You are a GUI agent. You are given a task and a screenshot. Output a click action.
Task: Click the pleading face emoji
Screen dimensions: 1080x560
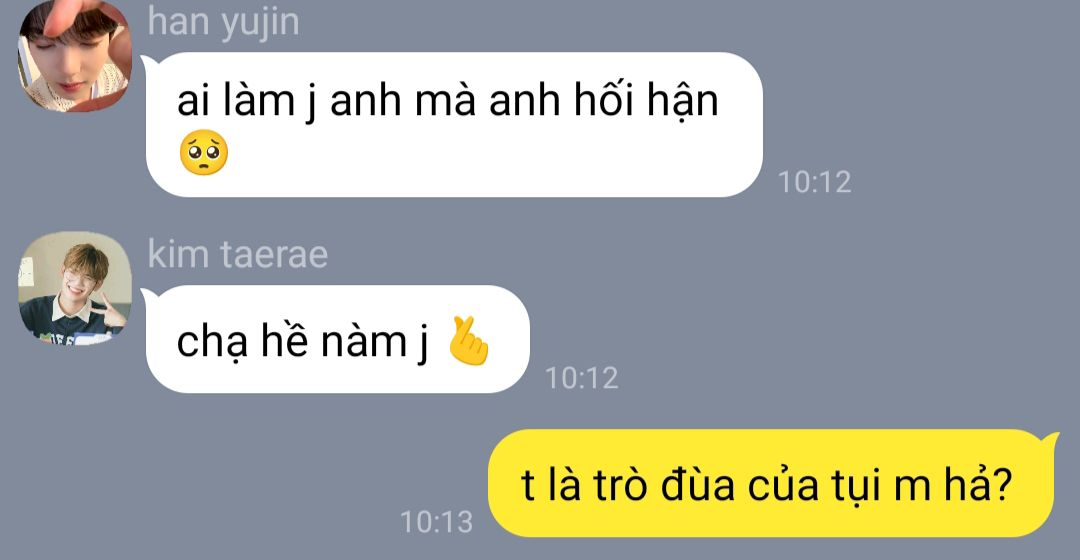pyautogui.click(x=203, y=152)
